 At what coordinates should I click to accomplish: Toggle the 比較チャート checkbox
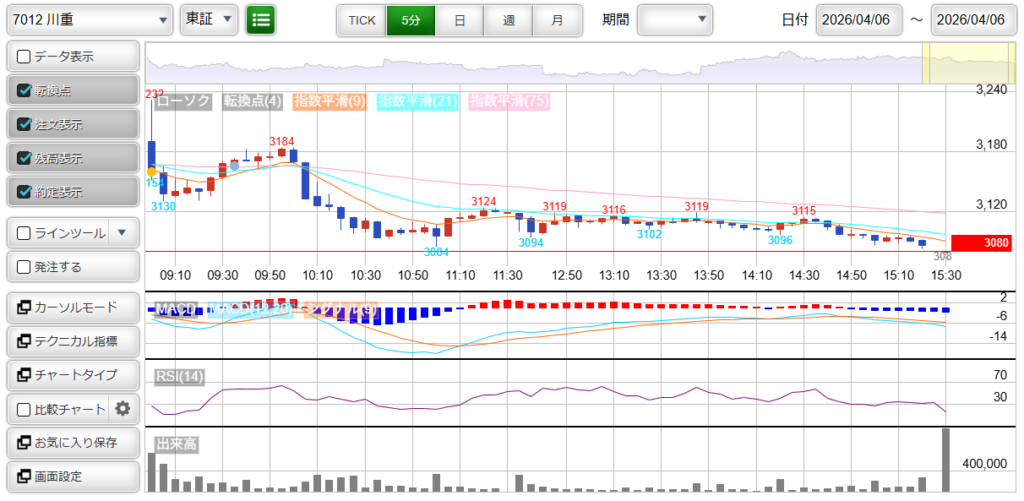click(x=25, y=409)
